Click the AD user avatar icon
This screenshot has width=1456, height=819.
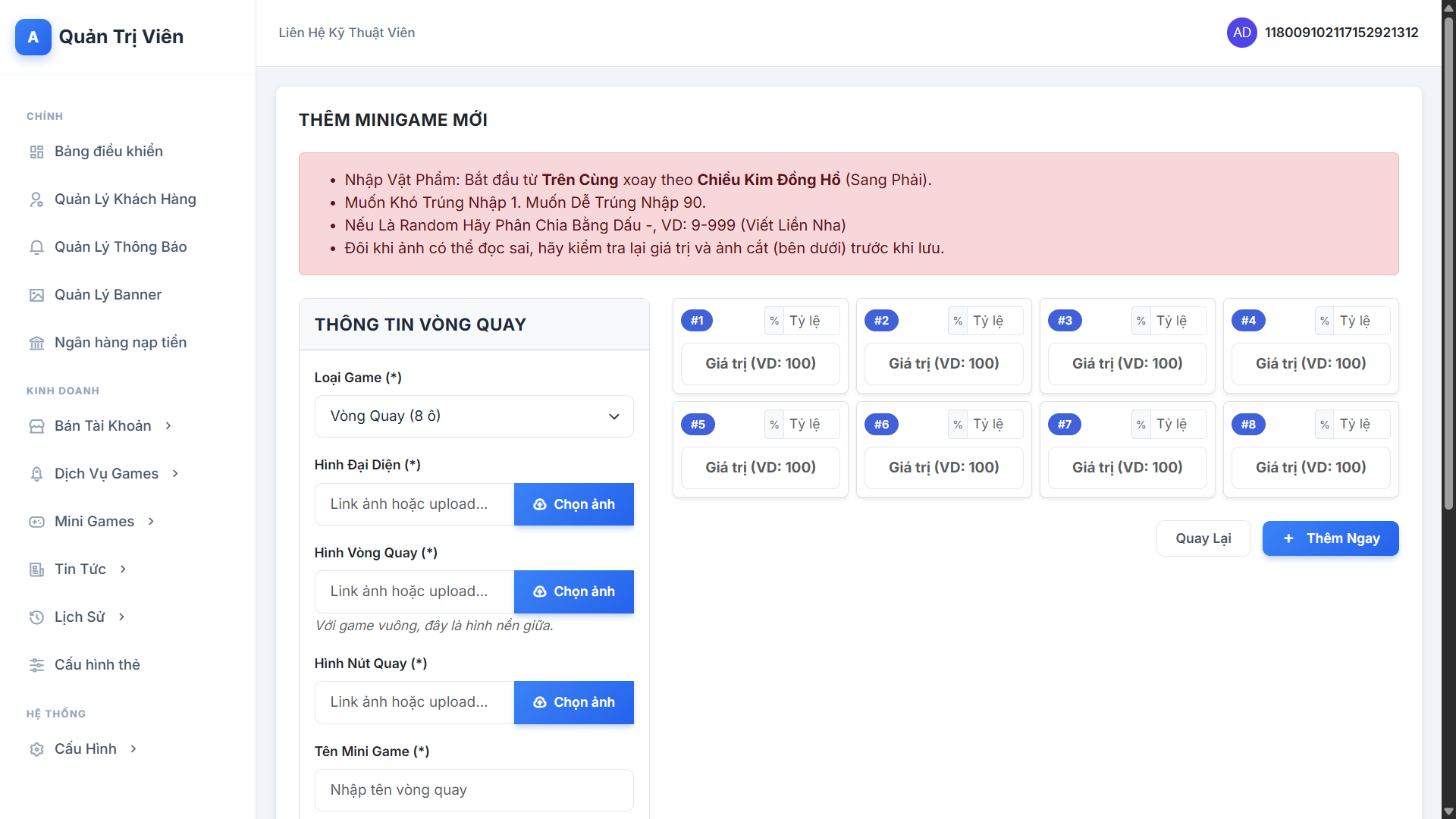click(x=1241, y=33)
